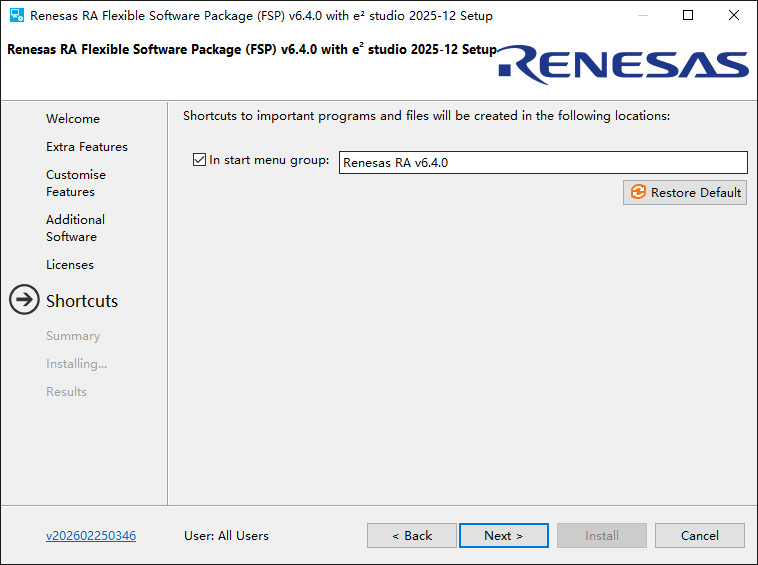Cancel the FSP installation

click(x=700, y=536)
